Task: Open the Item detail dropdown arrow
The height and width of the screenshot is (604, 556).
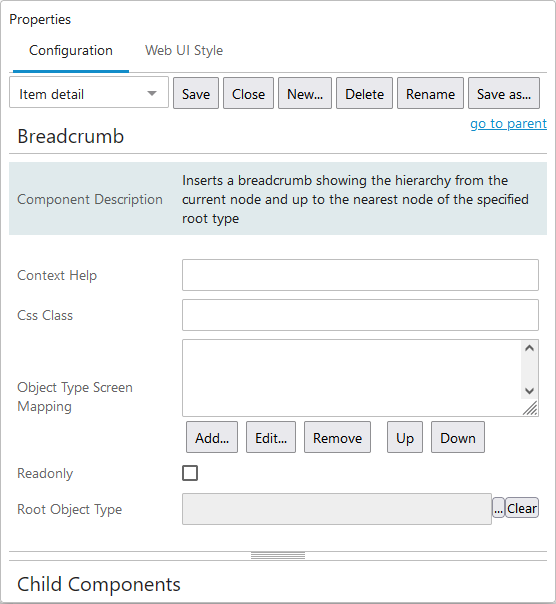Action: [x=152, y=93]
